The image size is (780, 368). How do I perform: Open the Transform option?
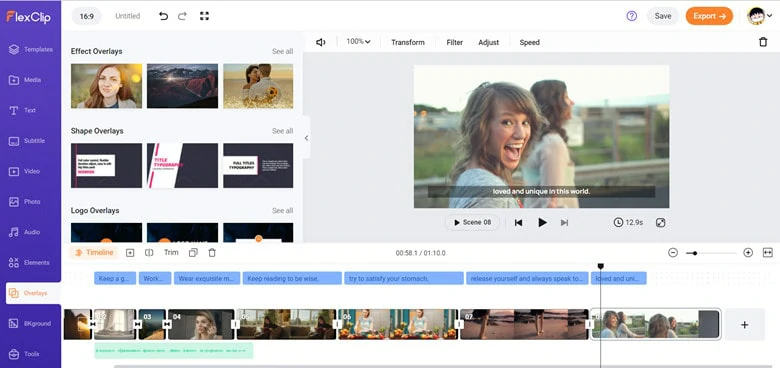[408, 42]
